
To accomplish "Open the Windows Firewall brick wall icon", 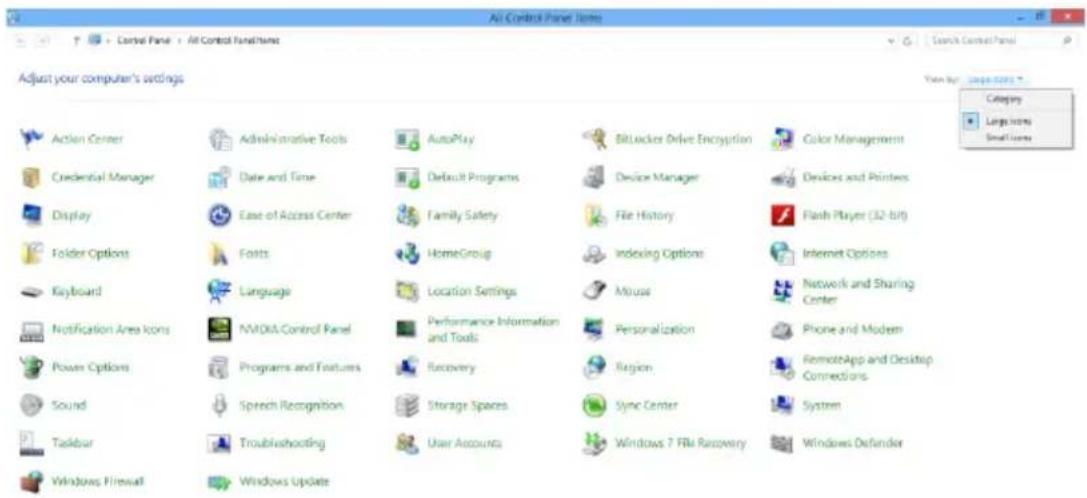I will [32, 481].
